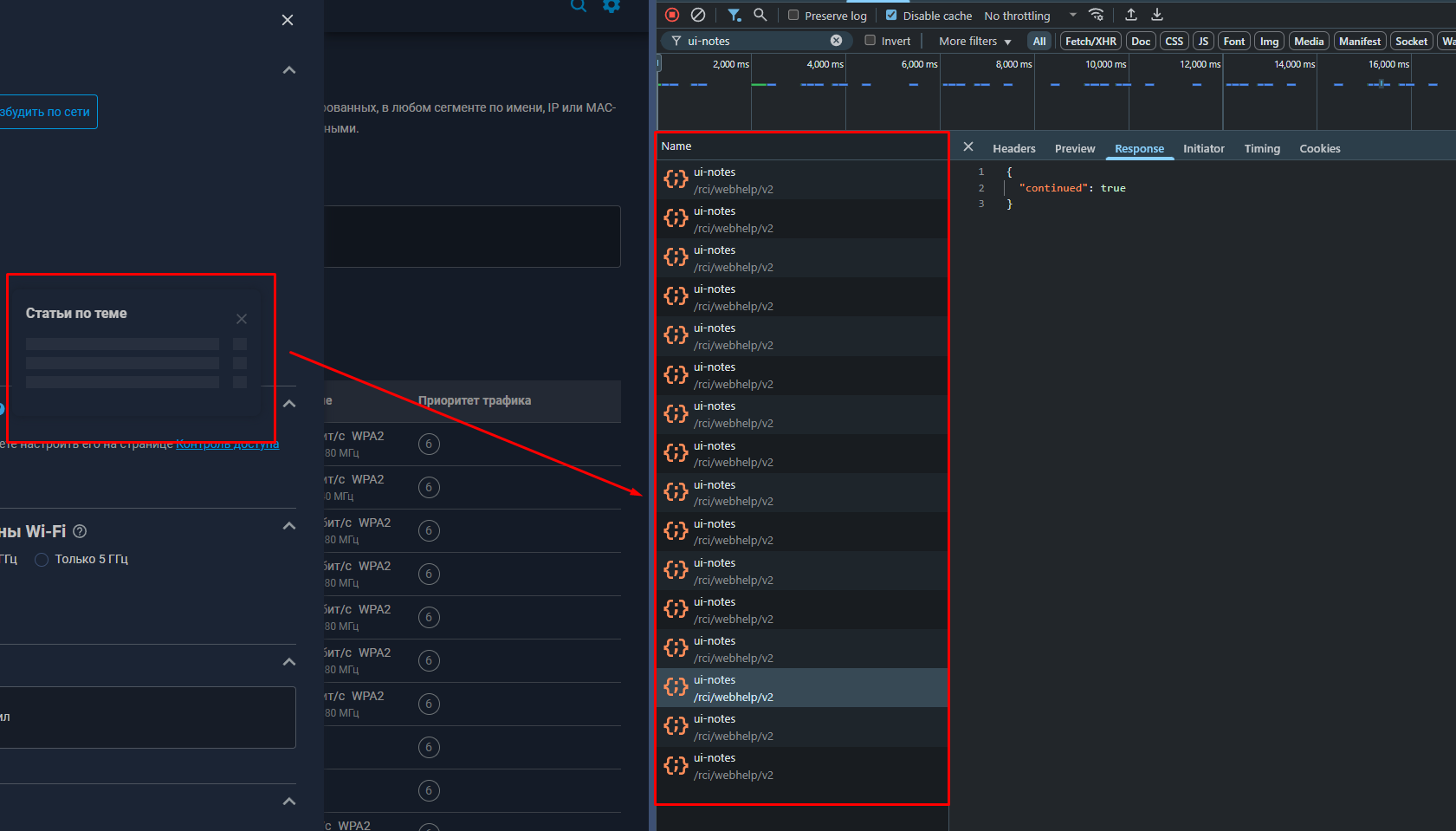This screenshot has width=1456, height=831.
Task: Click the 8,000 ms timeline marker
Action: [x=1013, y=64]
